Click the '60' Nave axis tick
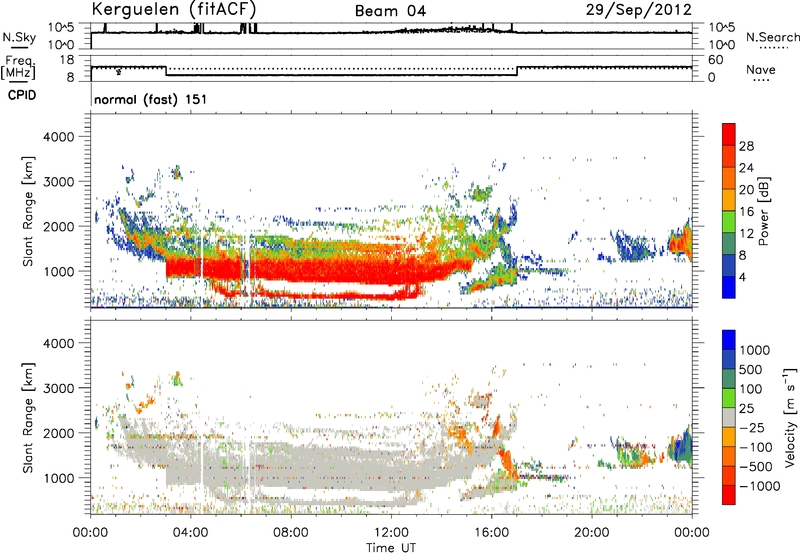This screenshot has height=554, width=800. point(715,60)
